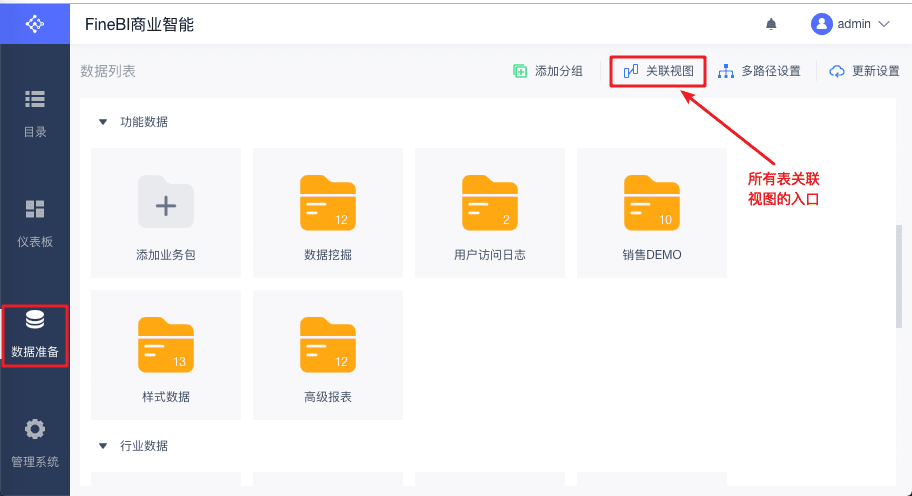Viewport: 912px width, 496px height.
Task: Collapse the 行业数据 group triangle
Action: tap(103, 446)
